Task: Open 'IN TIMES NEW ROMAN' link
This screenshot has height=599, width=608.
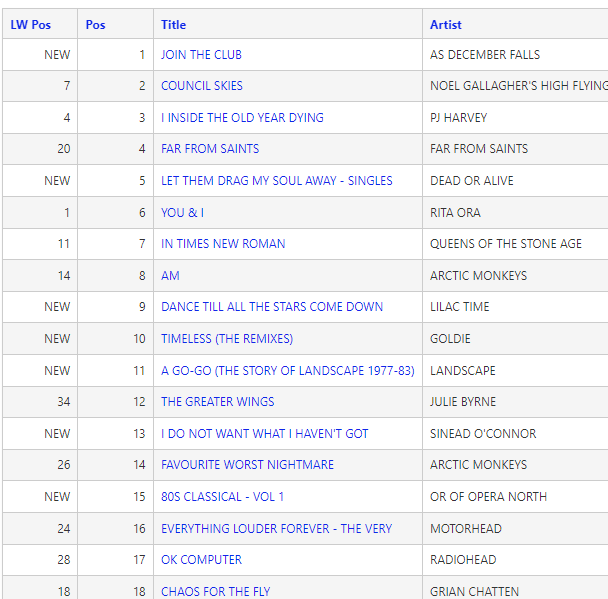Action: pyautogui.click(x=223, y=244)
